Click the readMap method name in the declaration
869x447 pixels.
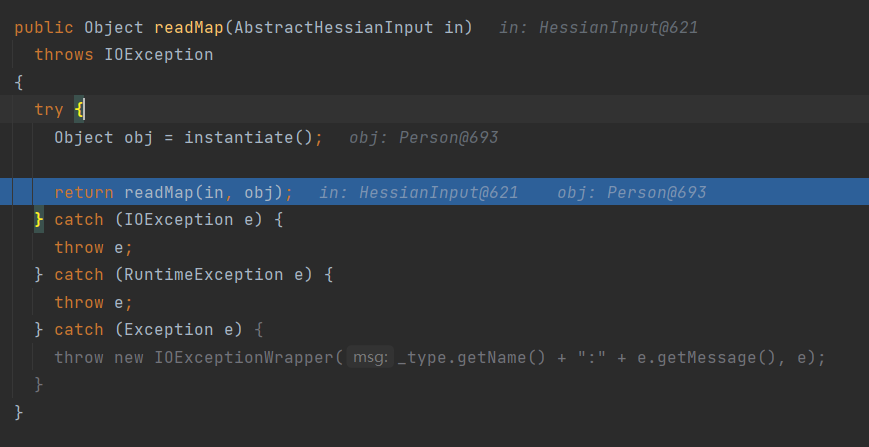click(x=188, y=27)
